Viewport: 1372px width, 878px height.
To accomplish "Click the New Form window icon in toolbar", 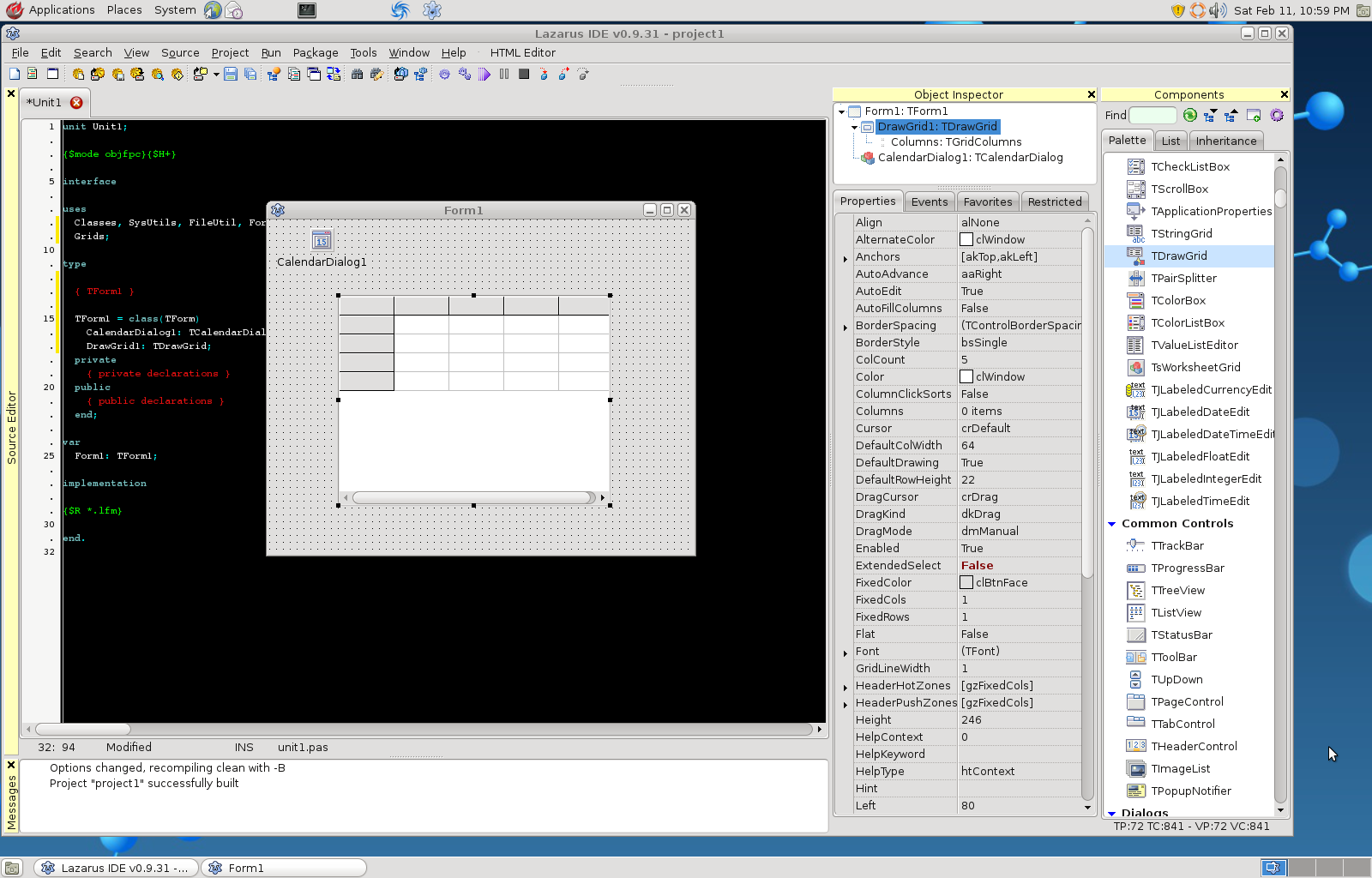I will pos(52,74).
